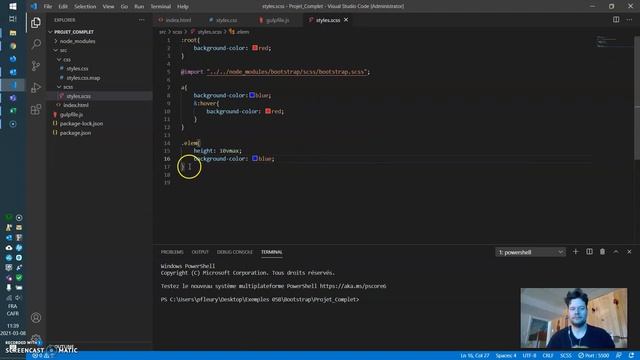Image resolution: width=640 pixels, height=360 pixels.
Task: Click the Windows Start button
Action: [x=13, y=6]
